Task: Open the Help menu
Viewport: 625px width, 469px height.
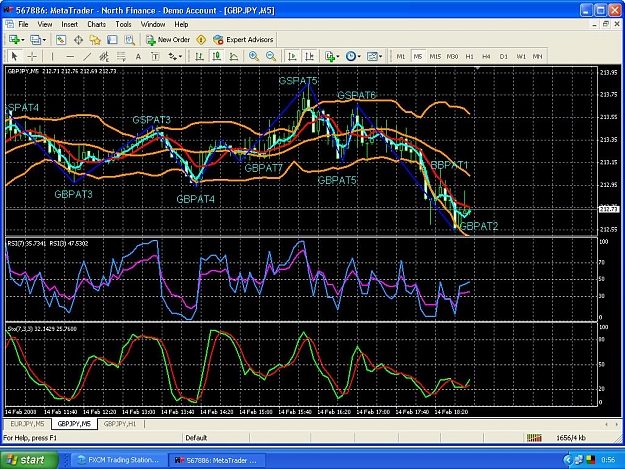Action: coord(181,24)
